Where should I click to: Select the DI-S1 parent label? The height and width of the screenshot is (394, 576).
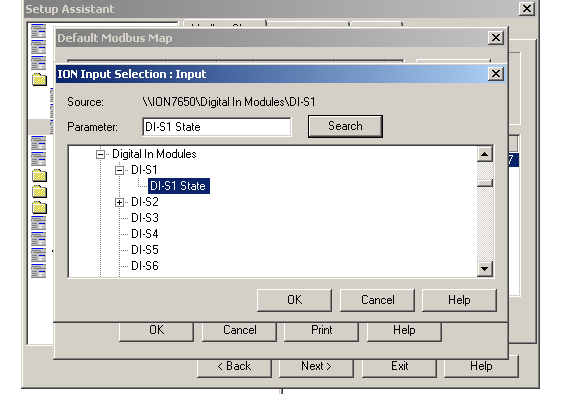144,170
